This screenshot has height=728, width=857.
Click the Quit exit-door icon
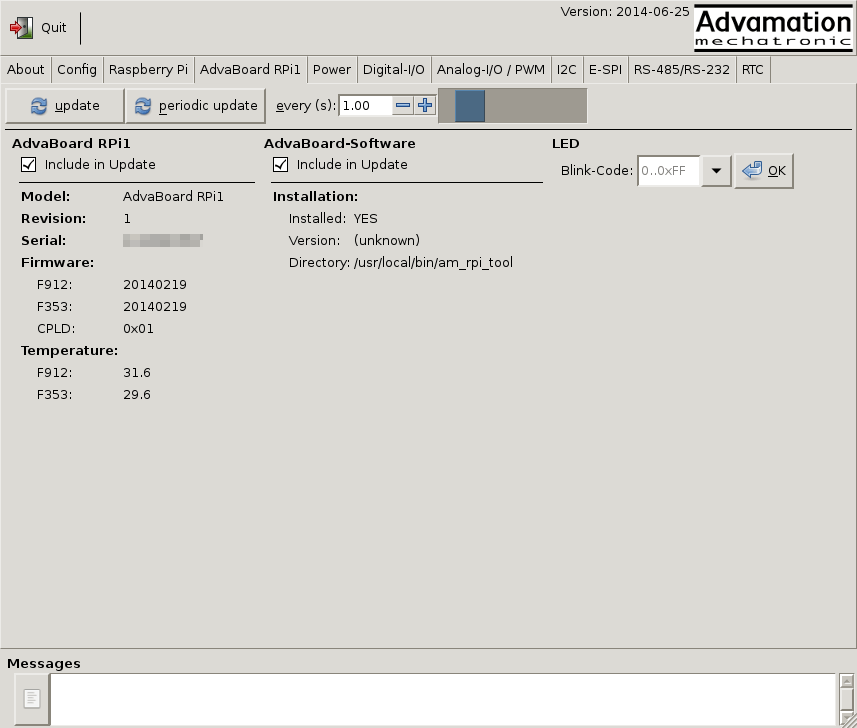point(21,28)
